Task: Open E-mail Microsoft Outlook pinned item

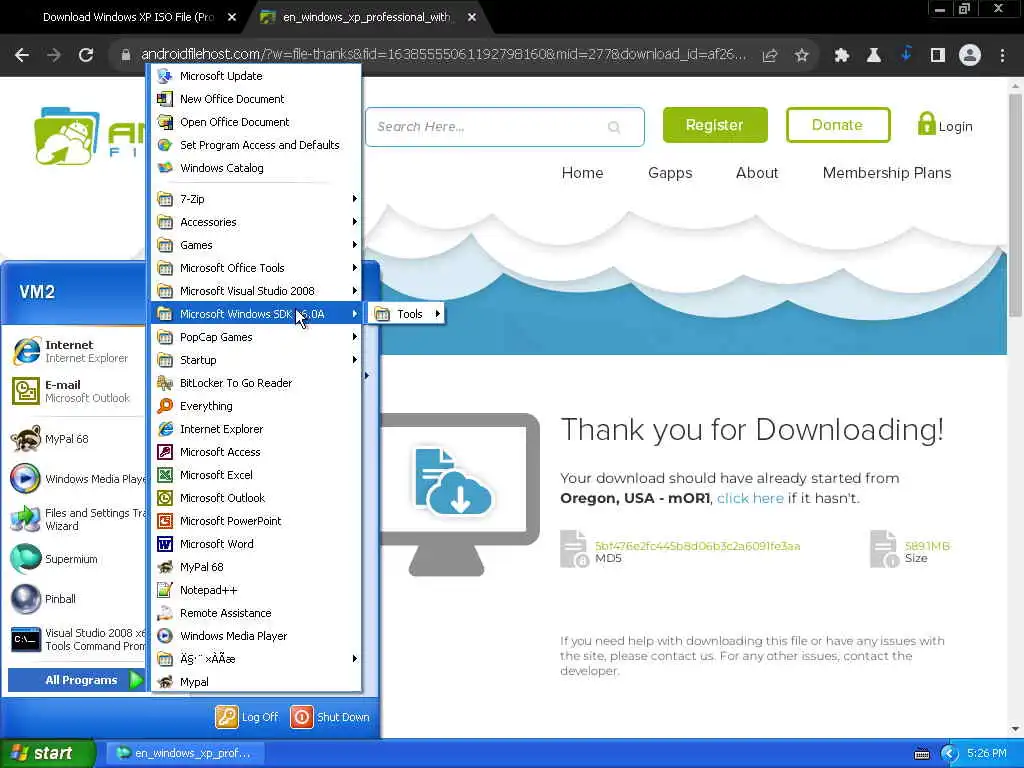Action: click(76, 391)
